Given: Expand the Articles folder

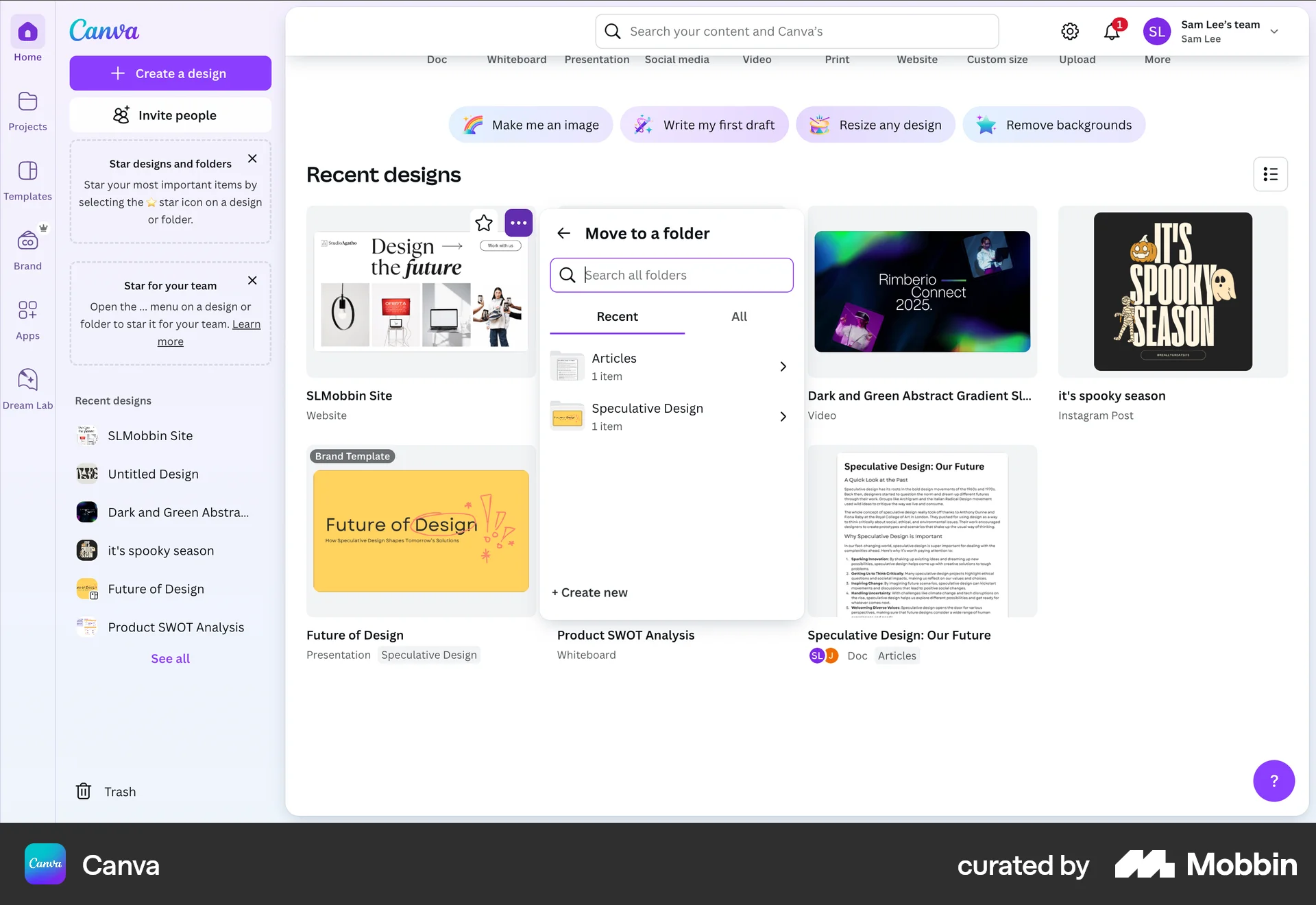Looking at the screenshot, I should (783, 366).
